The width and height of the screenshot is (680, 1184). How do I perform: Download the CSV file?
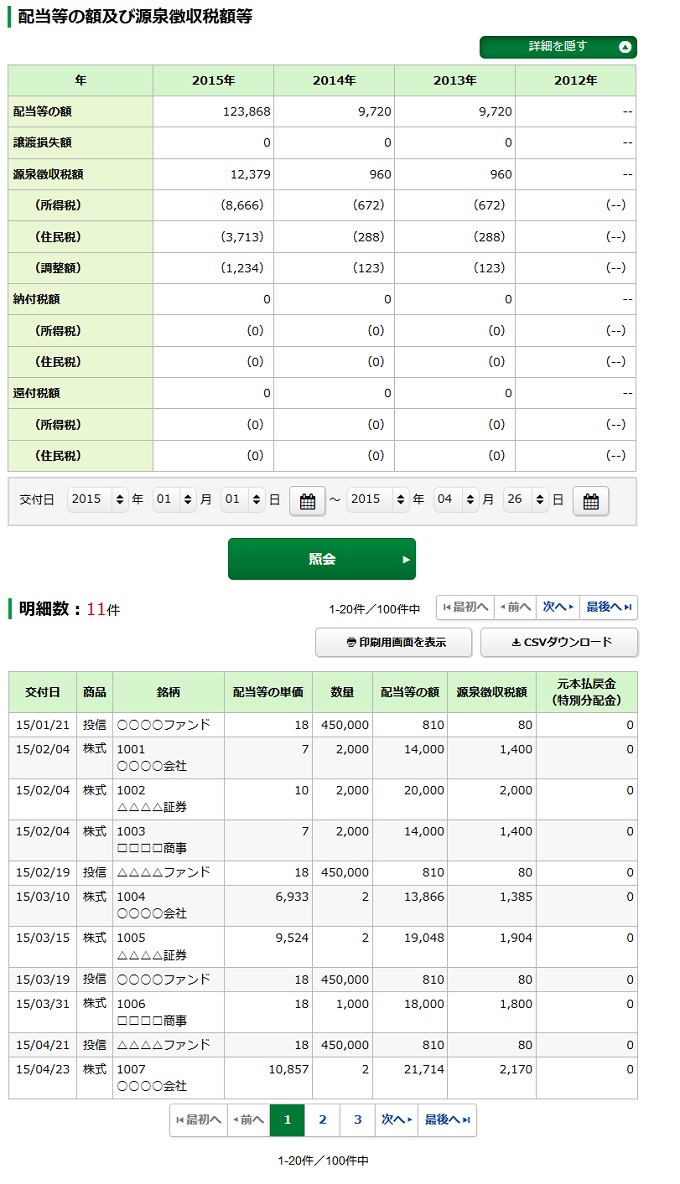[559, 642]
